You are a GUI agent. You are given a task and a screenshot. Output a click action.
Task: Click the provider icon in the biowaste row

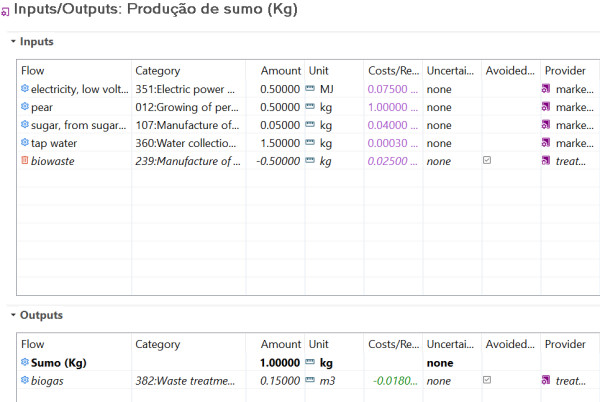pyautogui.click(x=546, y=161)
